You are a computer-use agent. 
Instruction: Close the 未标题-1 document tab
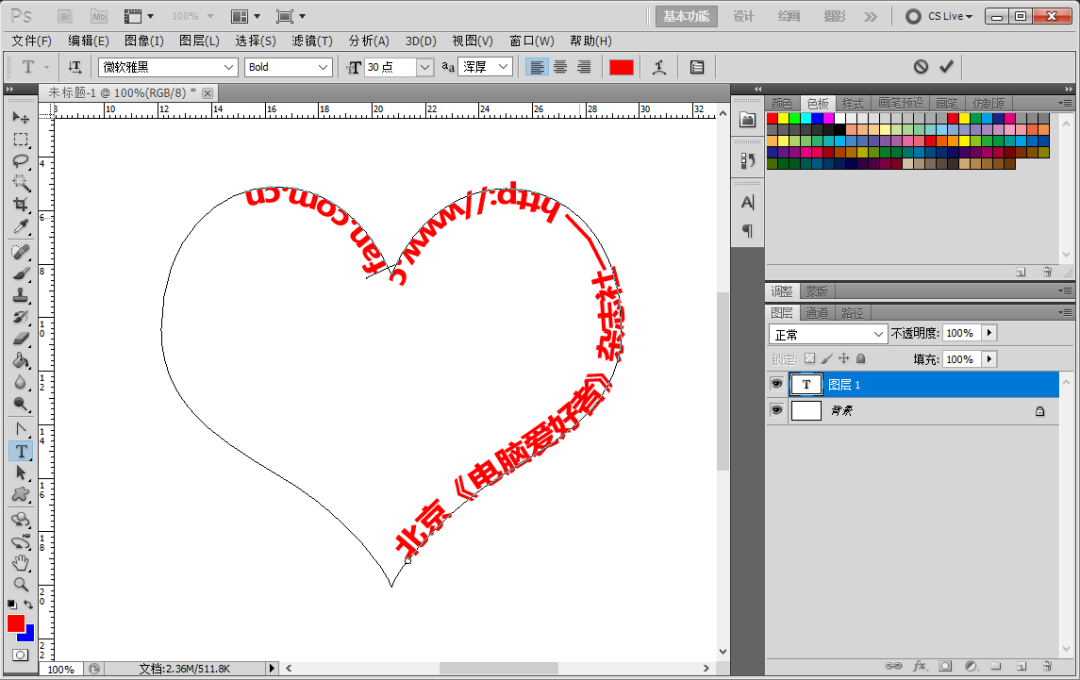pyautogui.click(x=207, y=93)
